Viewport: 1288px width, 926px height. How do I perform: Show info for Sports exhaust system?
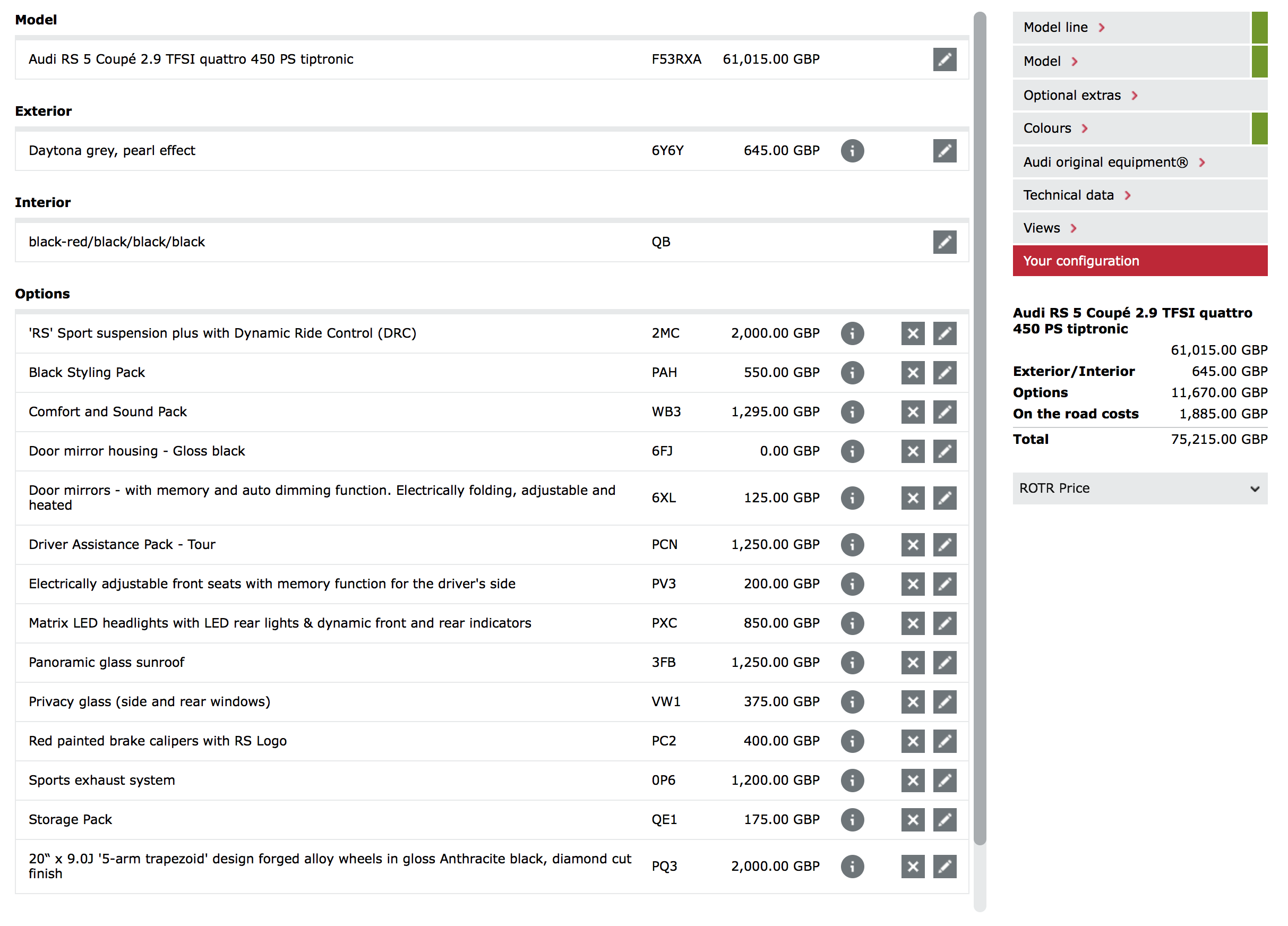click(x=852, y=779)
